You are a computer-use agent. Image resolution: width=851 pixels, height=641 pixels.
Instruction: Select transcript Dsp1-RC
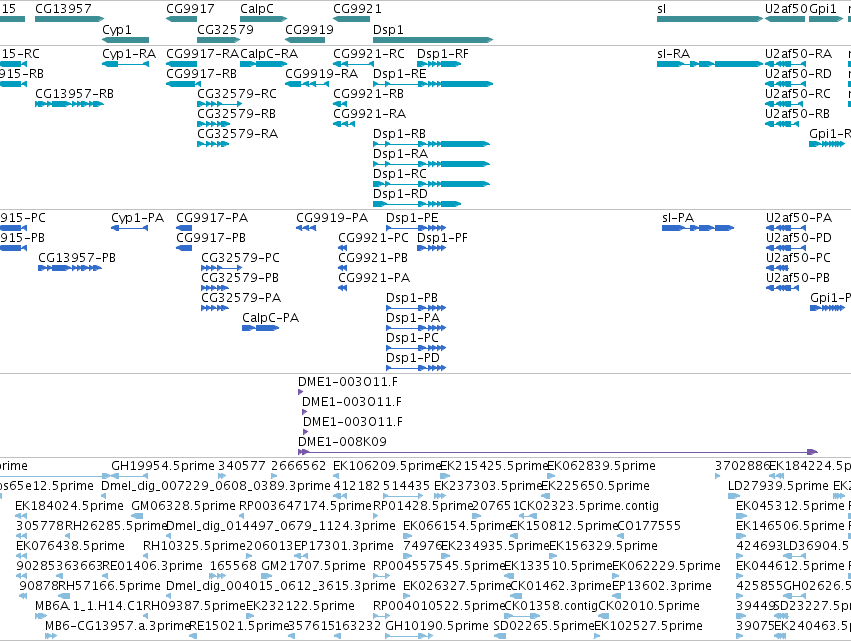pos(399,174)
